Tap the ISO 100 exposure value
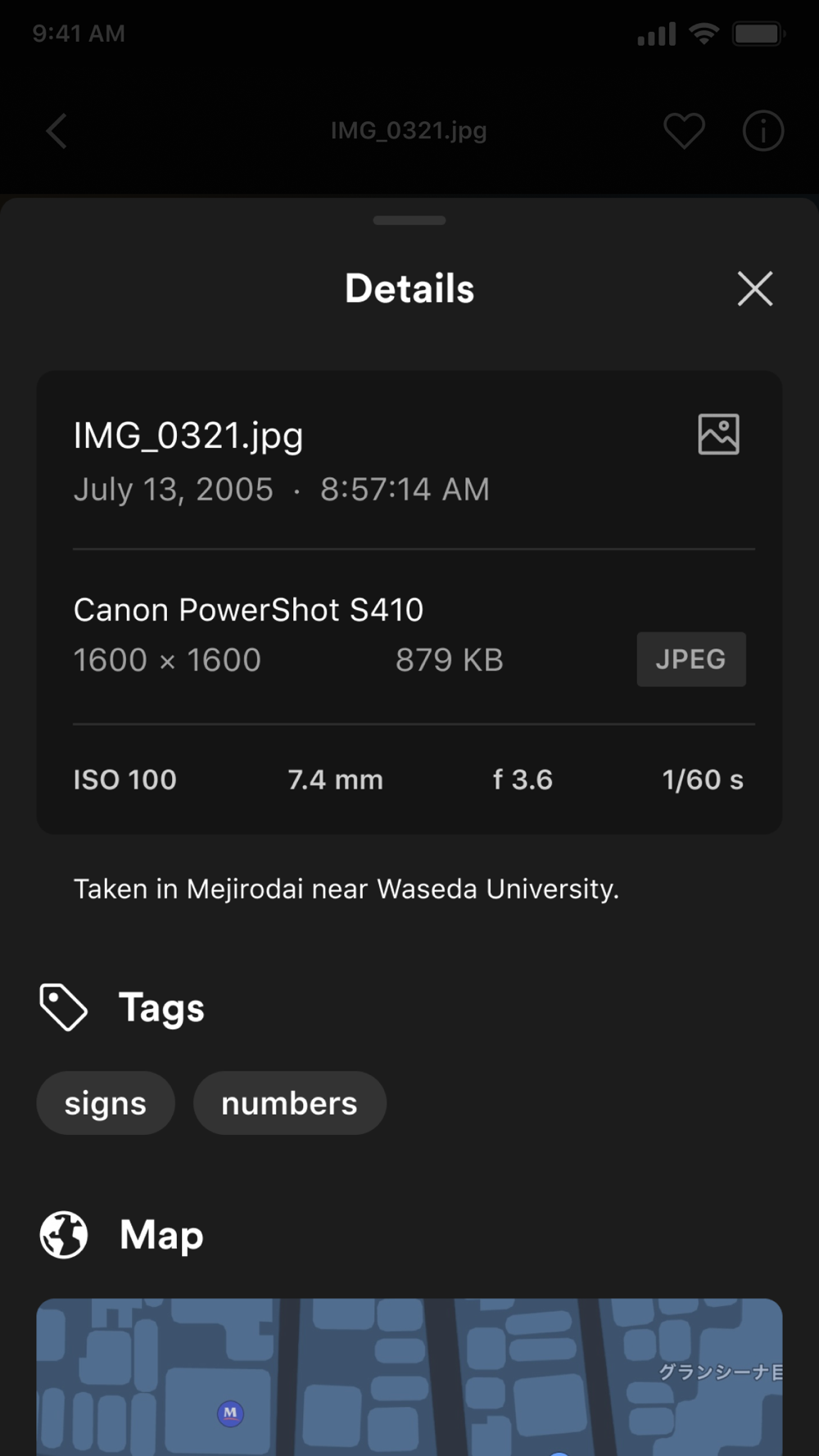Viewport: 819px width, 1456px height. pos(125,780)
